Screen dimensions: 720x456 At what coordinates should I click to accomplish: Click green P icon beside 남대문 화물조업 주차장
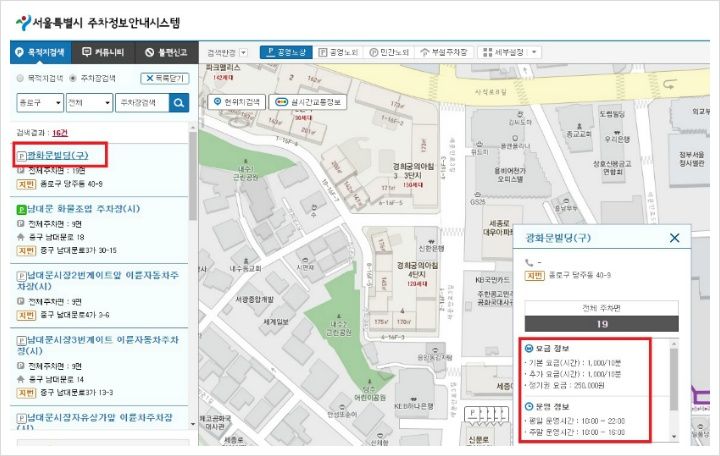pos(22,210)
